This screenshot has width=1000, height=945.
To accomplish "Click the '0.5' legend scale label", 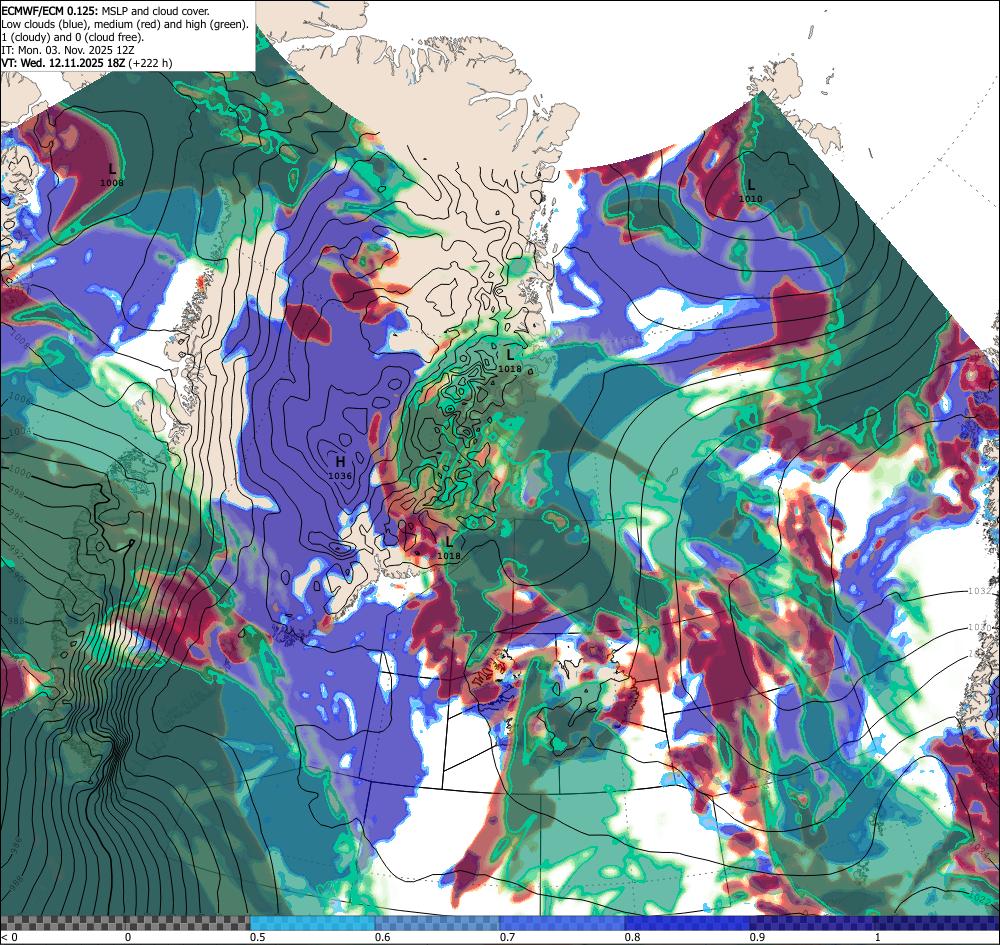I will click(x=258, y=937).
